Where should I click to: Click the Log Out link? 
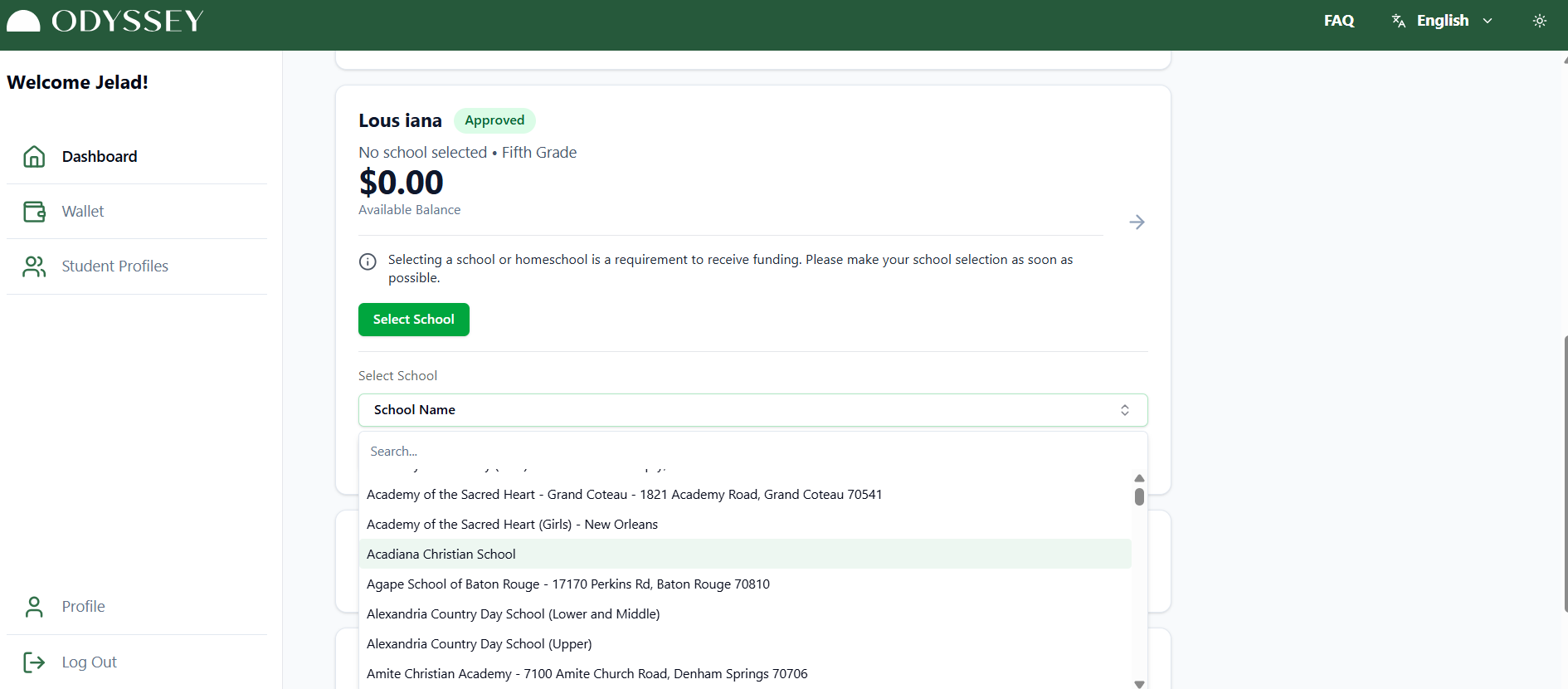(x=89, y=662)
